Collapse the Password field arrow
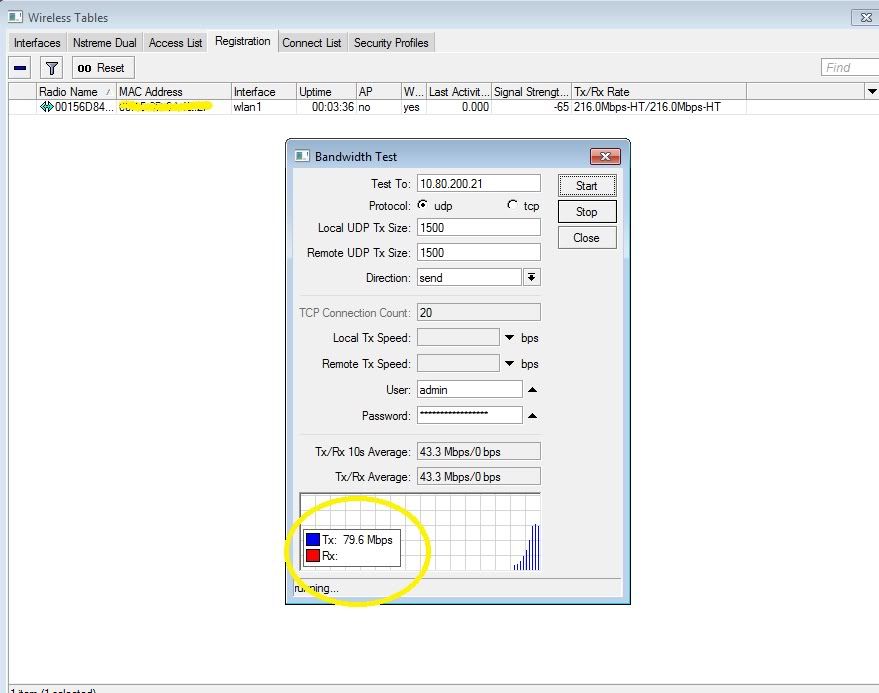This screenshot has height=693, width=879. click(x=532, y=416)
